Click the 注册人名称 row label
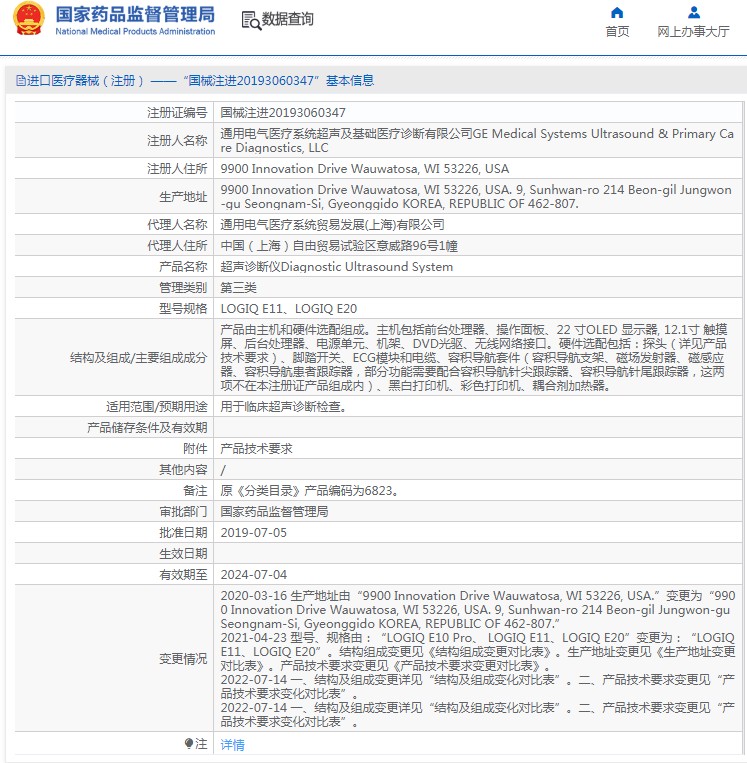 (177, 140)
